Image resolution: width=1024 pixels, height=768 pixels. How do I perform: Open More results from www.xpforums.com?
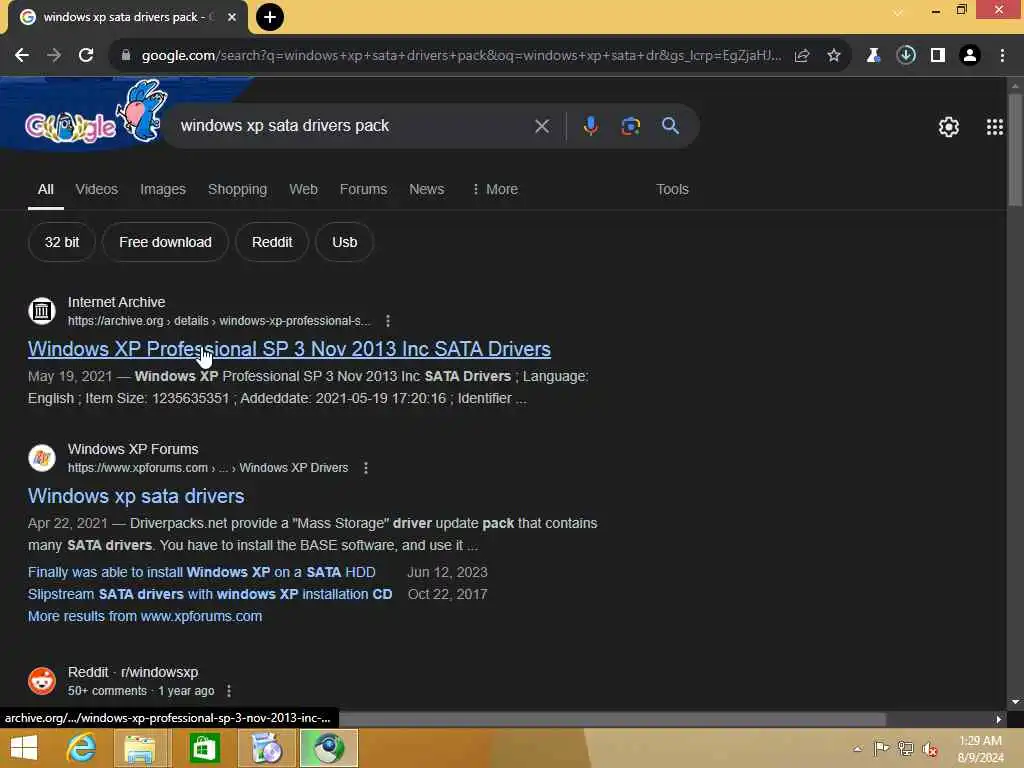pyautogui.click(x=145, y=616)
